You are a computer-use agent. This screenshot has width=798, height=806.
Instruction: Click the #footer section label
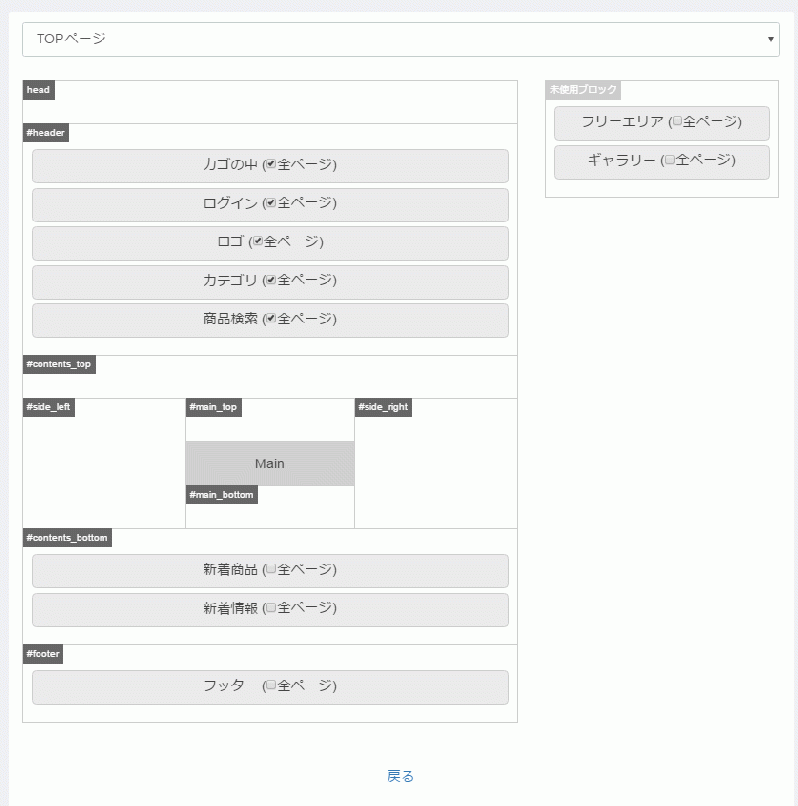click(x=43, y=654)
